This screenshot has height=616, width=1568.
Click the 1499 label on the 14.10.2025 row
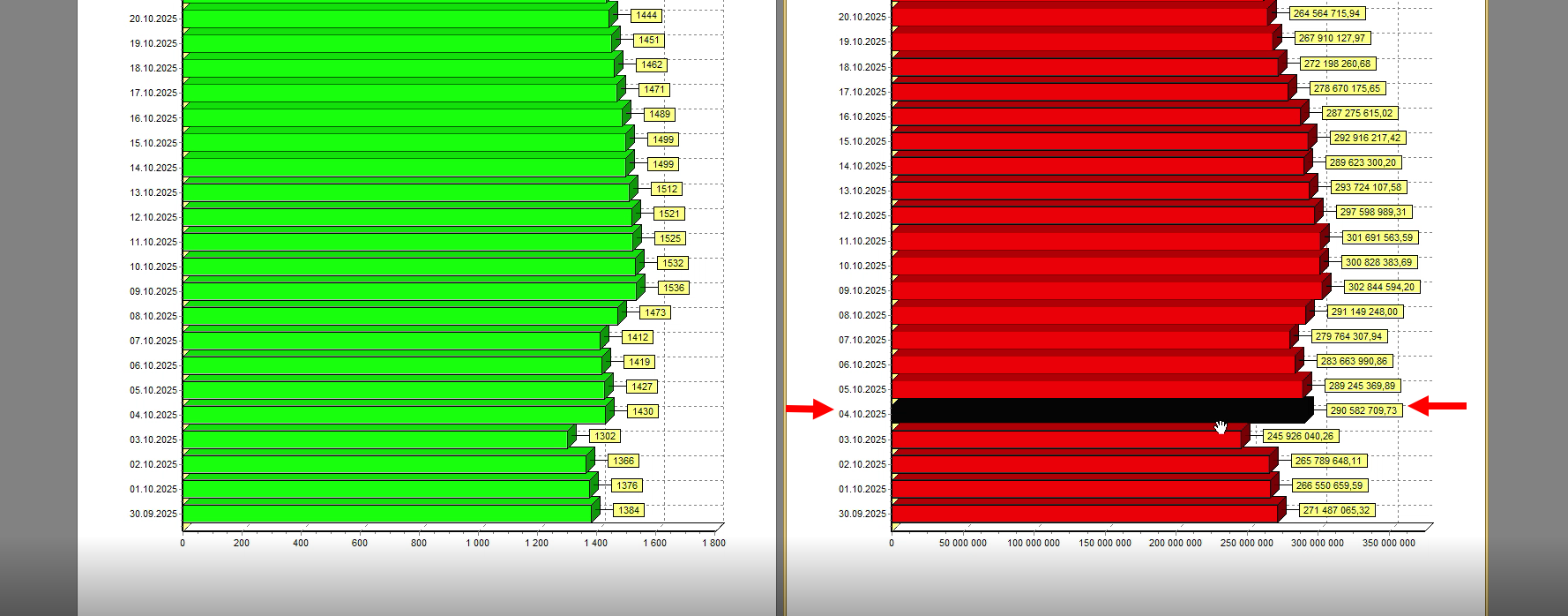click(663, 164)
